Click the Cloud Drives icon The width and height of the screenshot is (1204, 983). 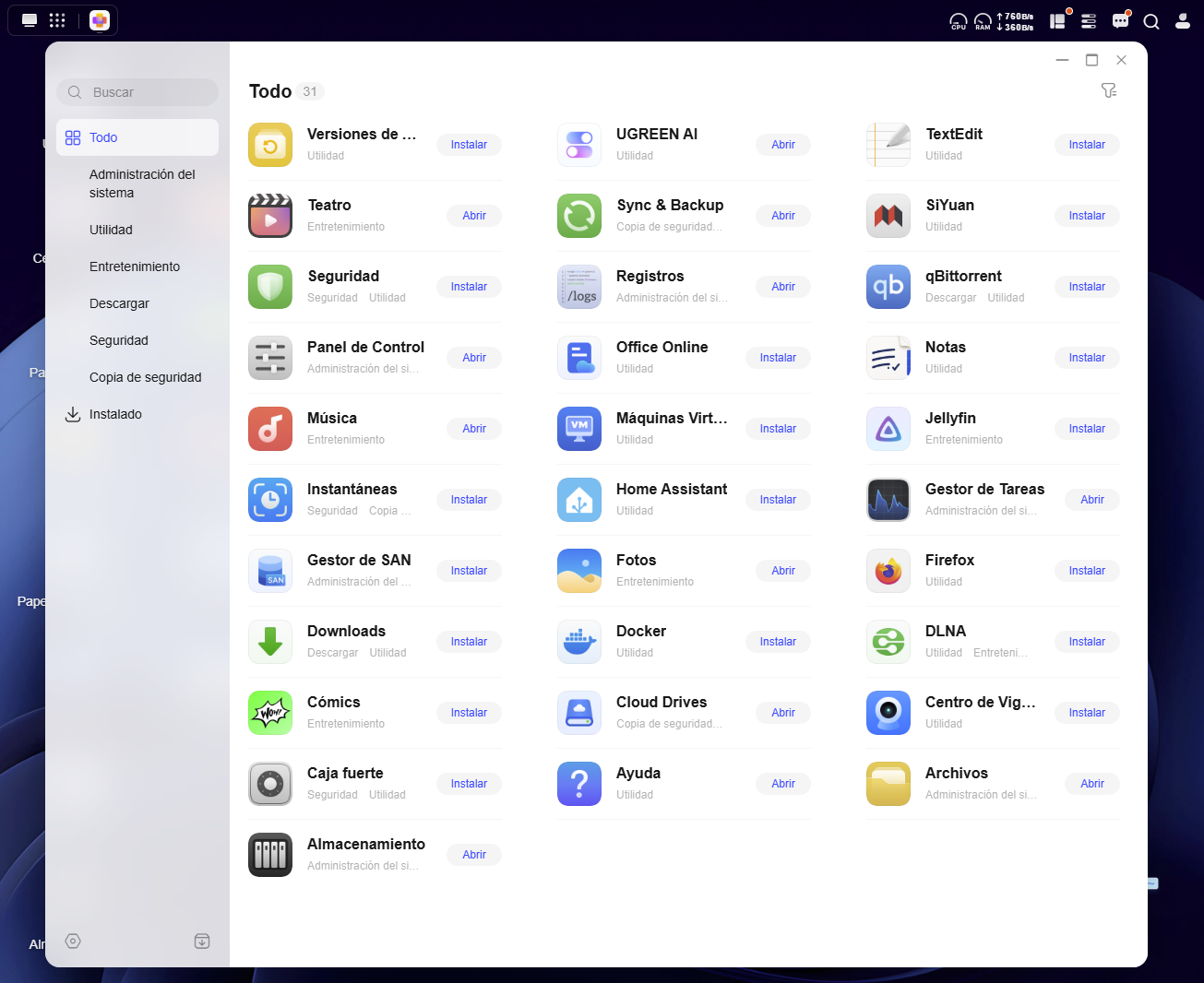tap(579, 713)
